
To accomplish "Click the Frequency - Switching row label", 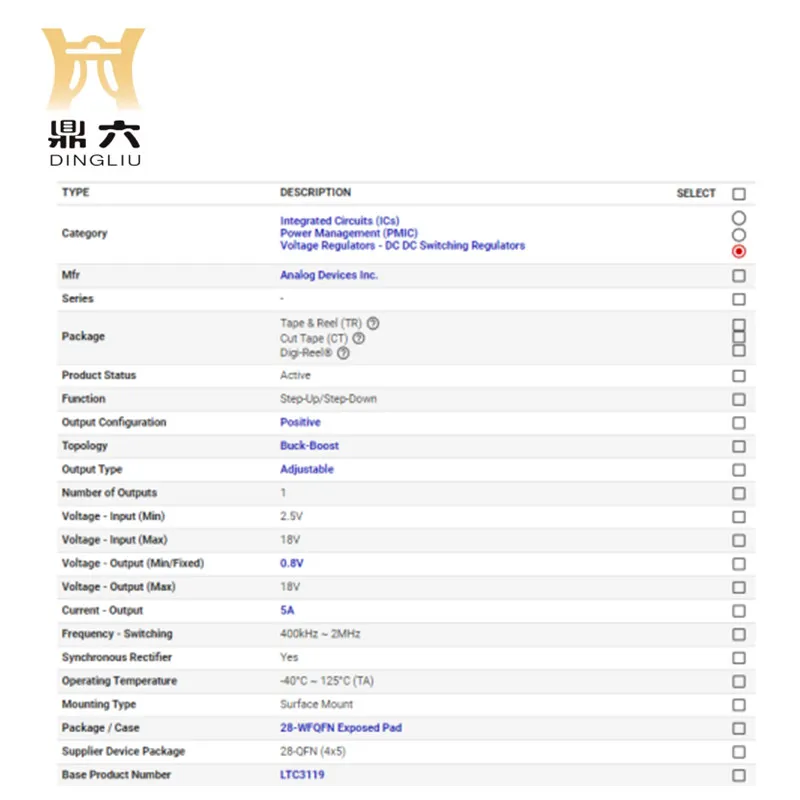I will click(x=117, y=634).
